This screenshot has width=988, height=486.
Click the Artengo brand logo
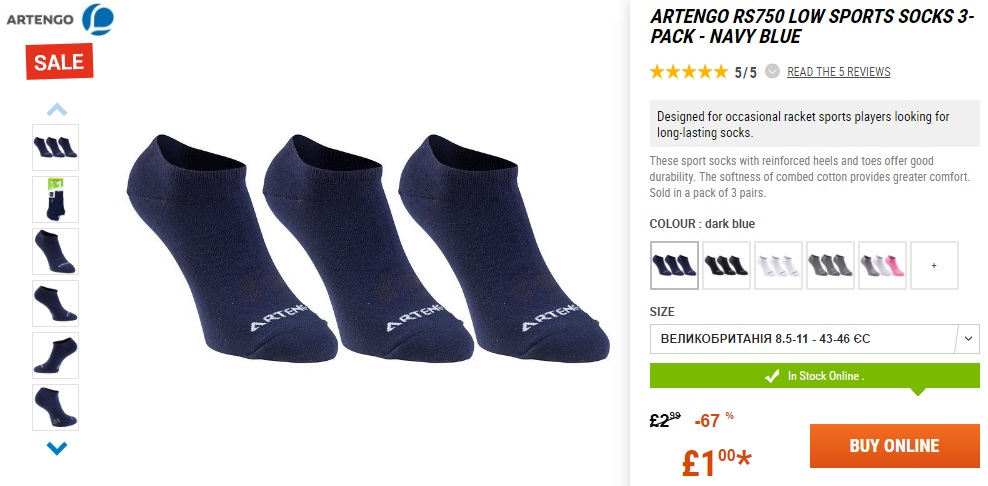pos(59,18)
